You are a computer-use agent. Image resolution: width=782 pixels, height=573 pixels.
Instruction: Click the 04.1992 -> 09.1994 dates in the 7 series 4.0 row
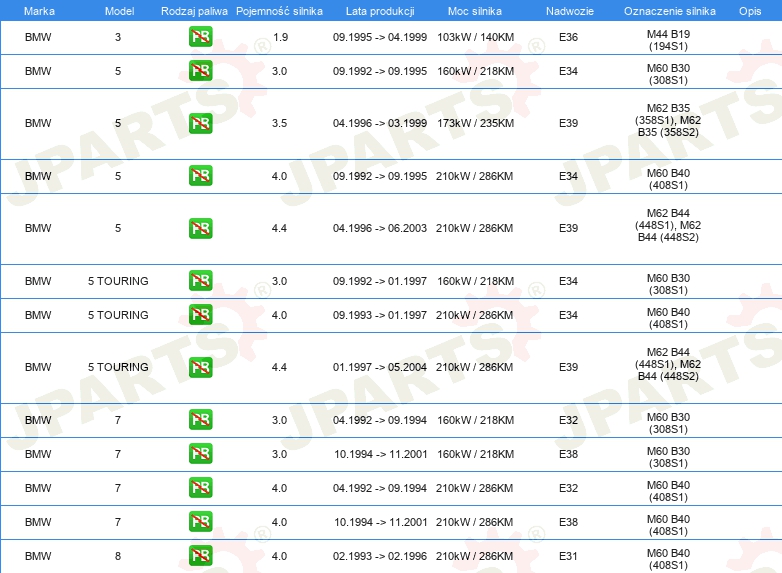[x=380, y=488]
